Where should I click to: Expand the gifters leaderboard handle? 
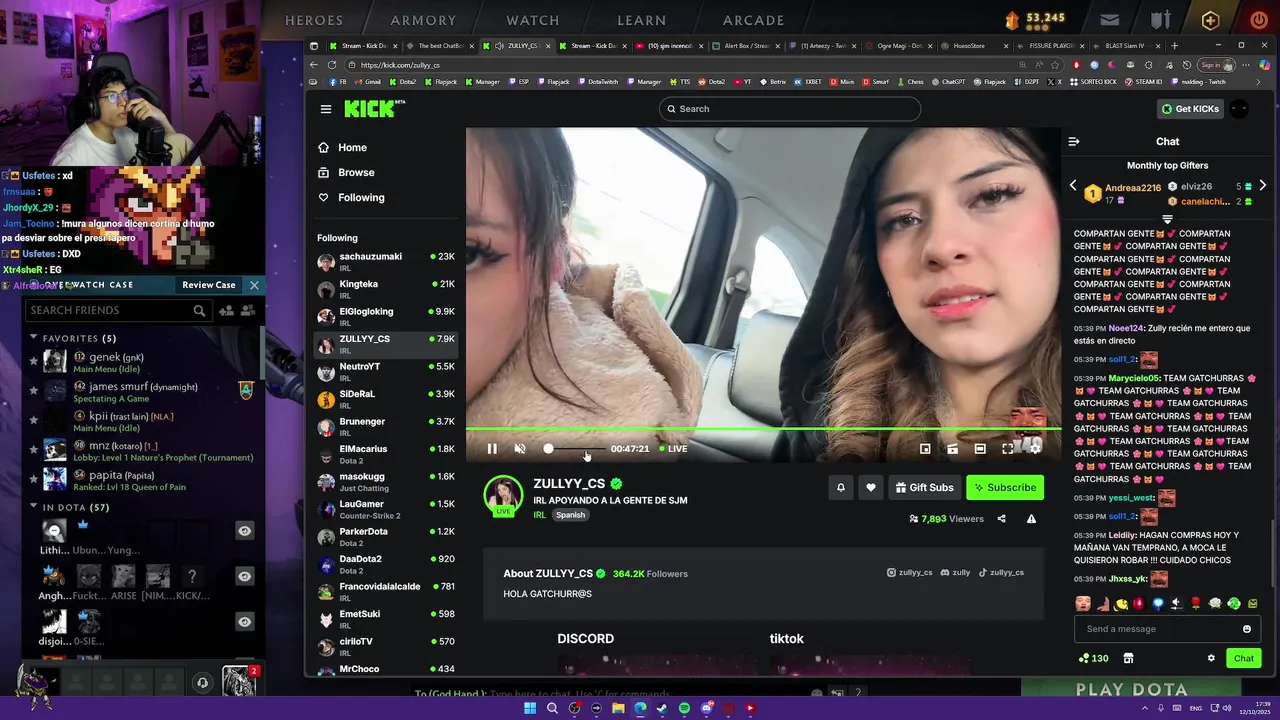[1167, 218]
